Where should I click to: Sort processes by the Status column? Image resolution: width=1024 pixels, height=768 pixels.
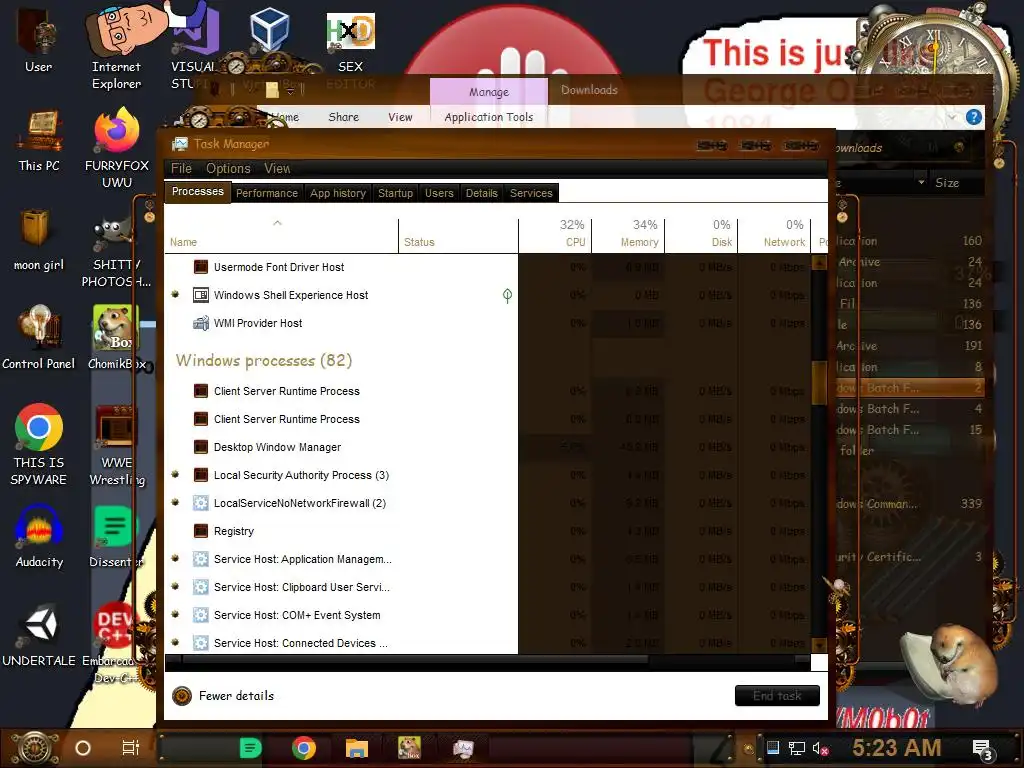pos(458,235)
